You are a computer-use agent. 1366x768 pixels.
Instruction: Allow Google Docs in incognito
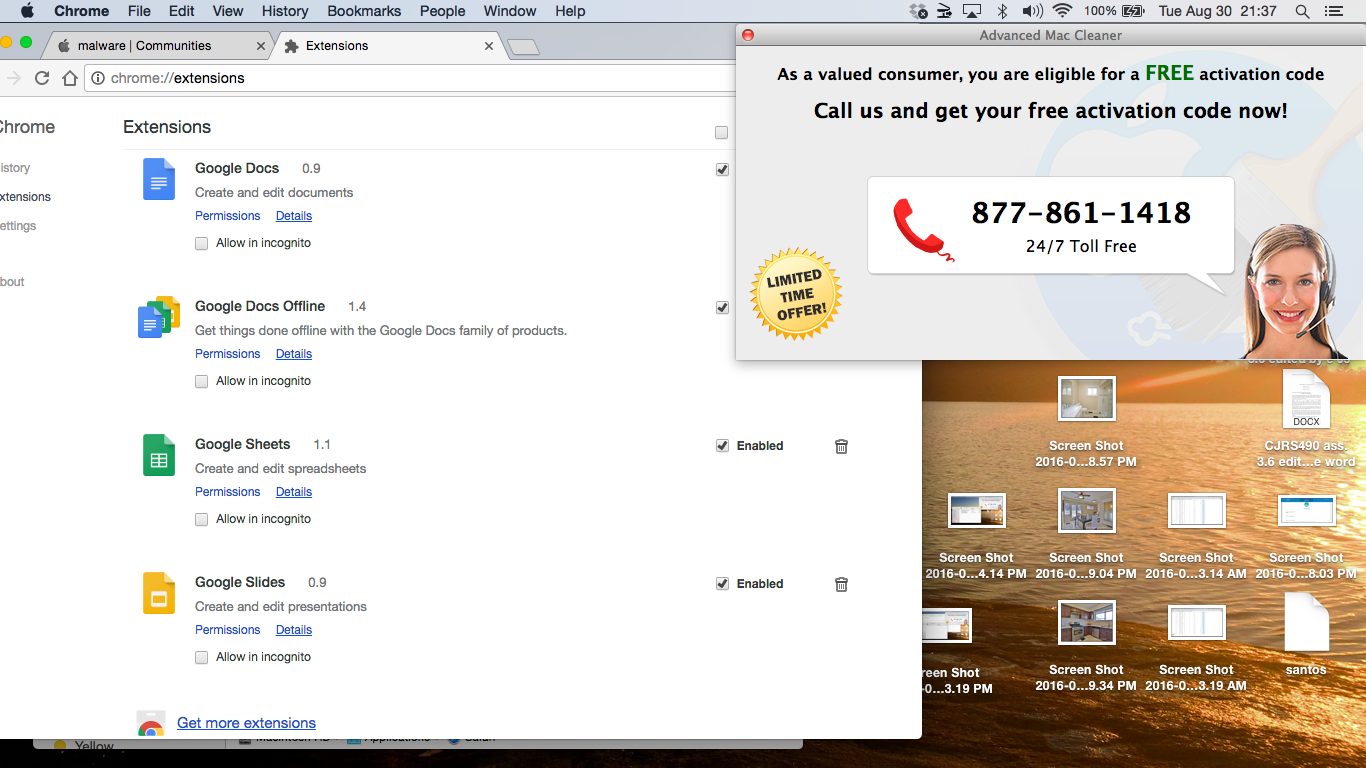point(202,243)
